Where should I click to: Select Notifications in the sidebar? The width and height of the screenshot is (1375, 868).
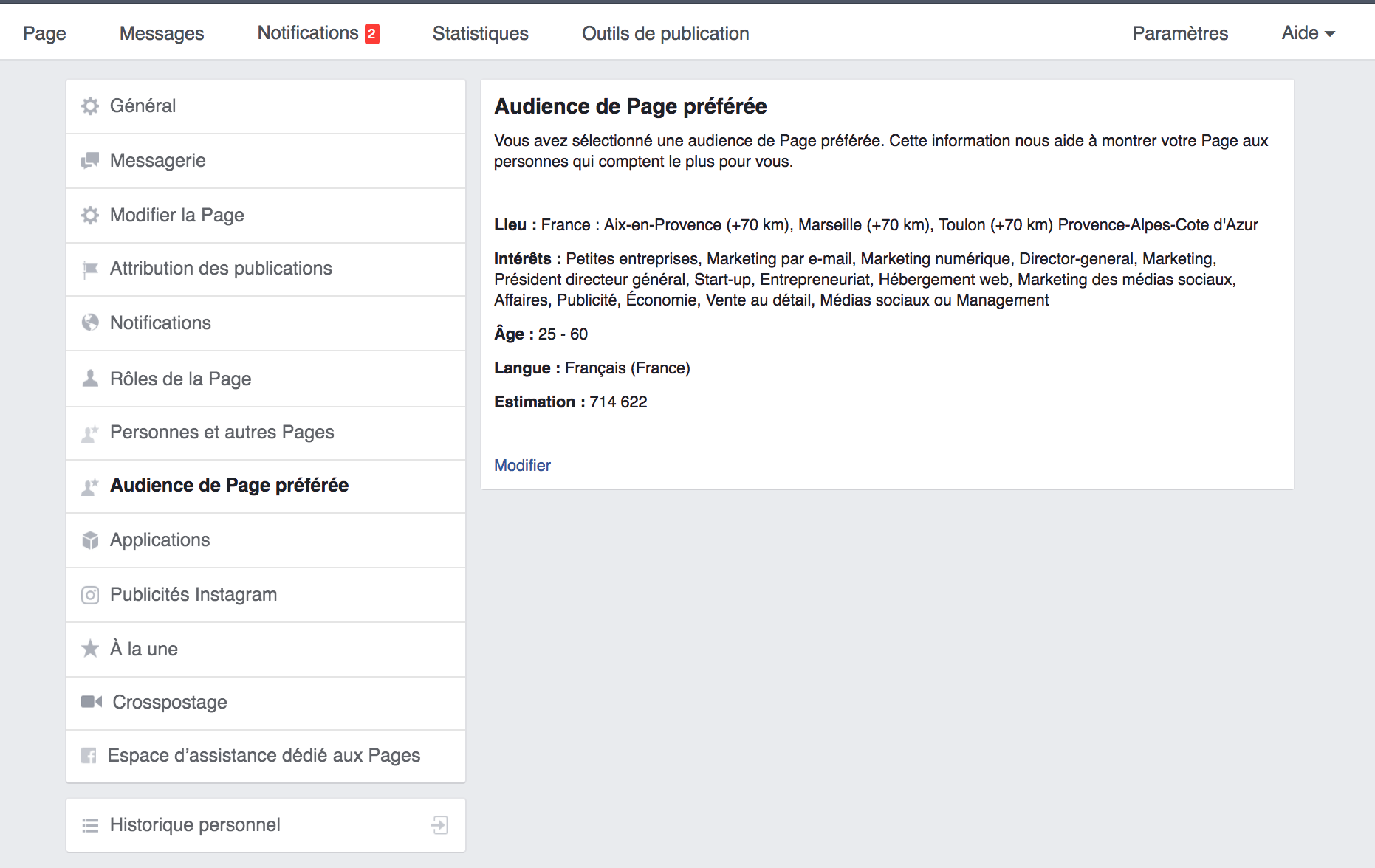[266, 323]
